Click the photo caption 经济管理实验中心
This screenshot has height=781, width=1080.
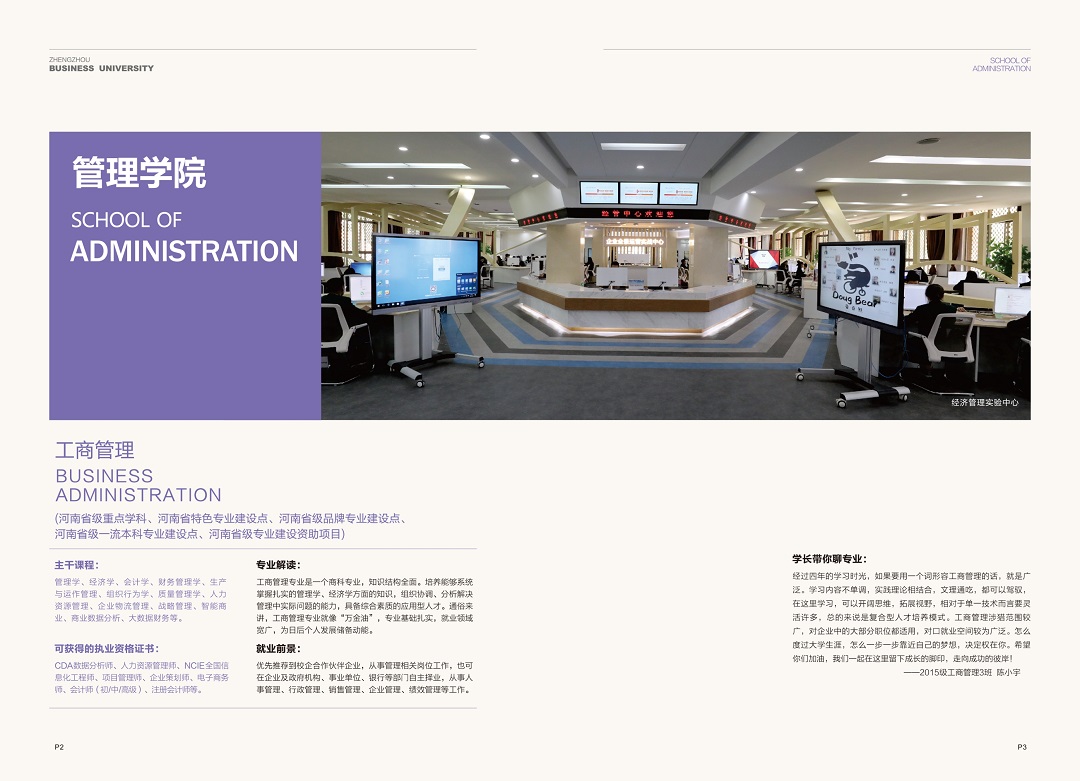[984, 402]
